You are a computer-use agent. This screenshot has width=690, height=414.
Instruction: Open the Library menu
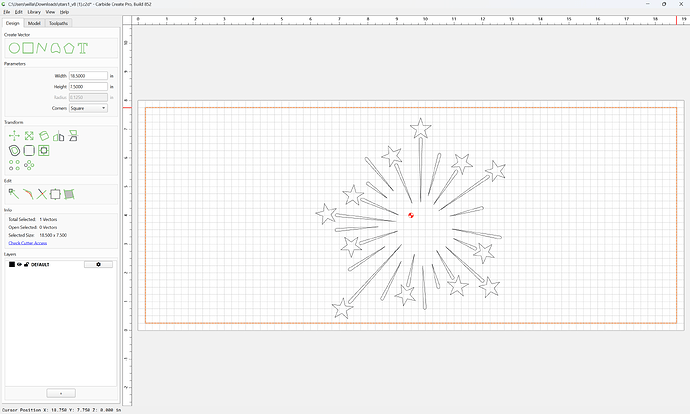point(34,12)
